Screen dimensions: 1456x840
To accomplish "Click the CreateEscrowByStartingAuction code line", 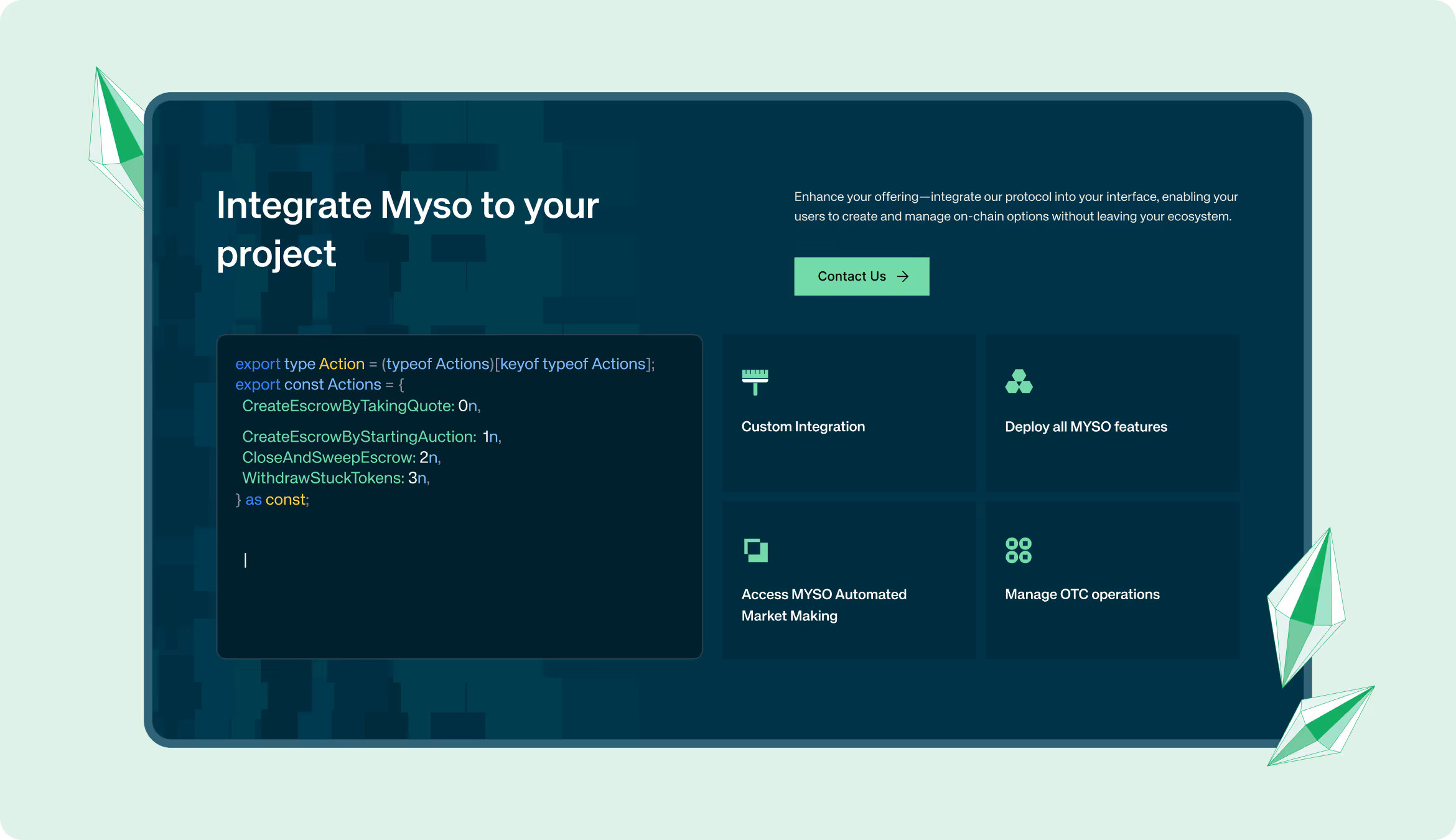I will (x=371, y=437).
